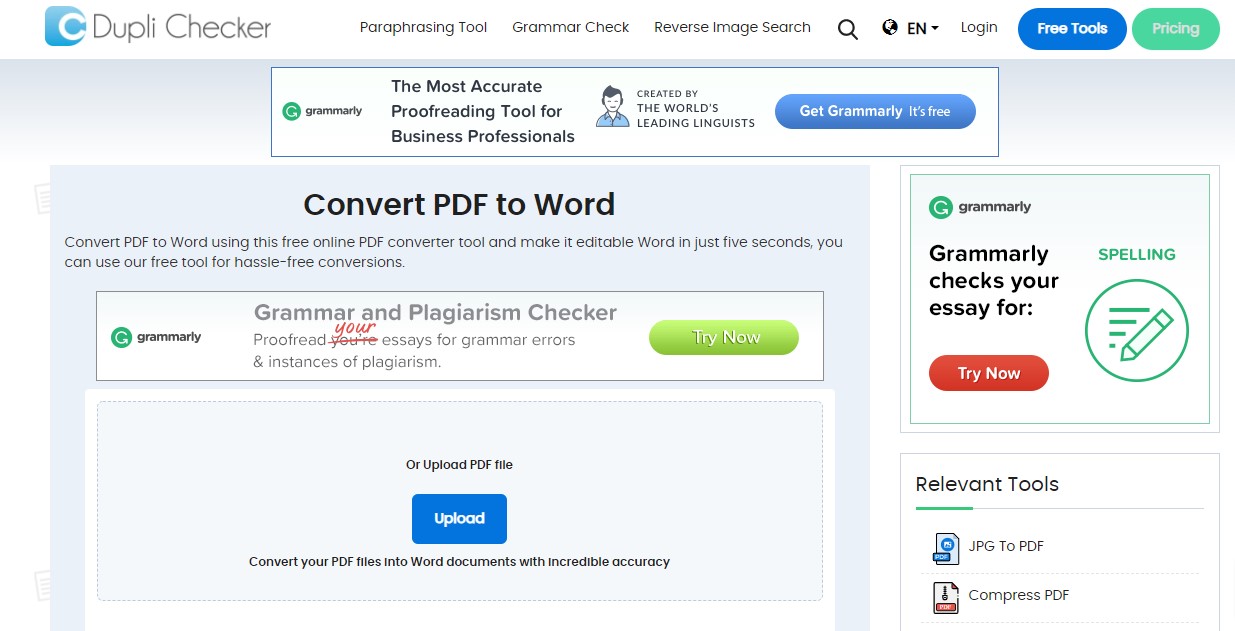The image size is (1235, 631).
Task: Open the Paraphrasing Tool menu item
Action: coord(423,27)
